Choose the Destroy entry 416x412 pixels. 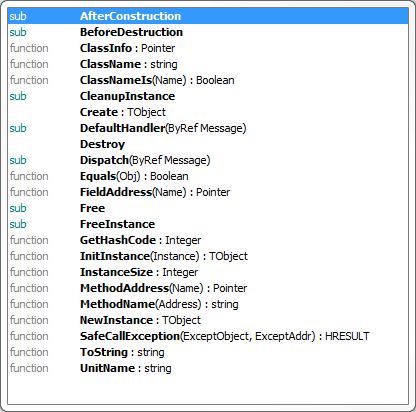(x=208, y=144)
